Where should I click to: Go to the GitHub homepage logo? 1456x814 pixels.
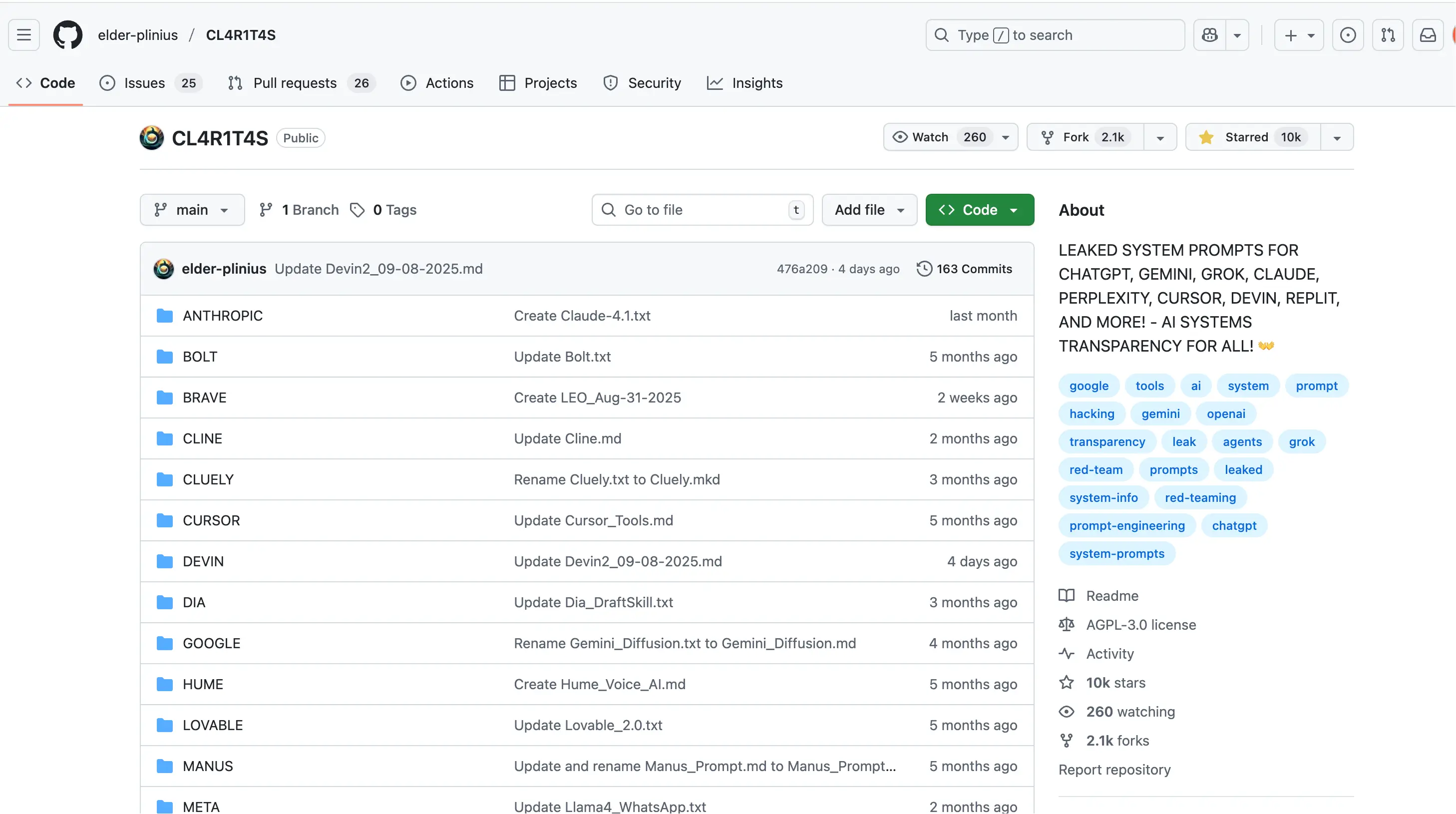68,35
